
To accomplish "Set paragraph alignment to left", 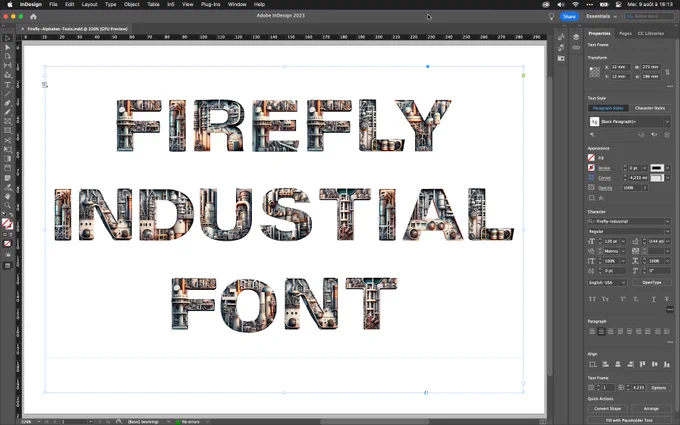I will (592, 331).
